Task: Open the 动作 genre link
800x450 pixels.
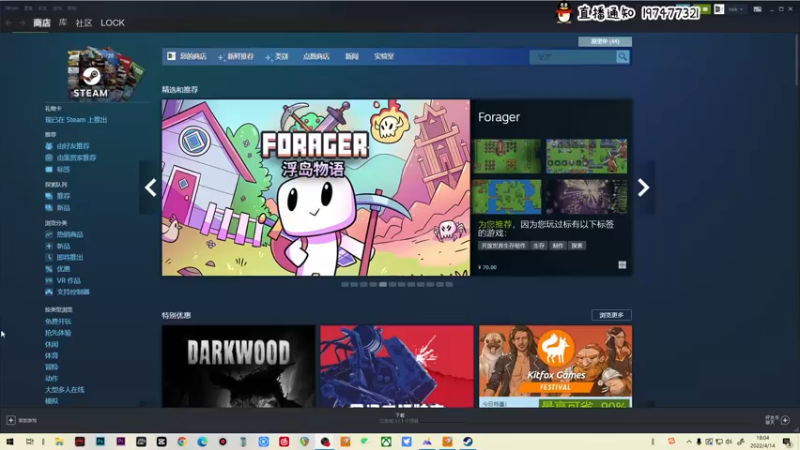Action: coord(52,379)
